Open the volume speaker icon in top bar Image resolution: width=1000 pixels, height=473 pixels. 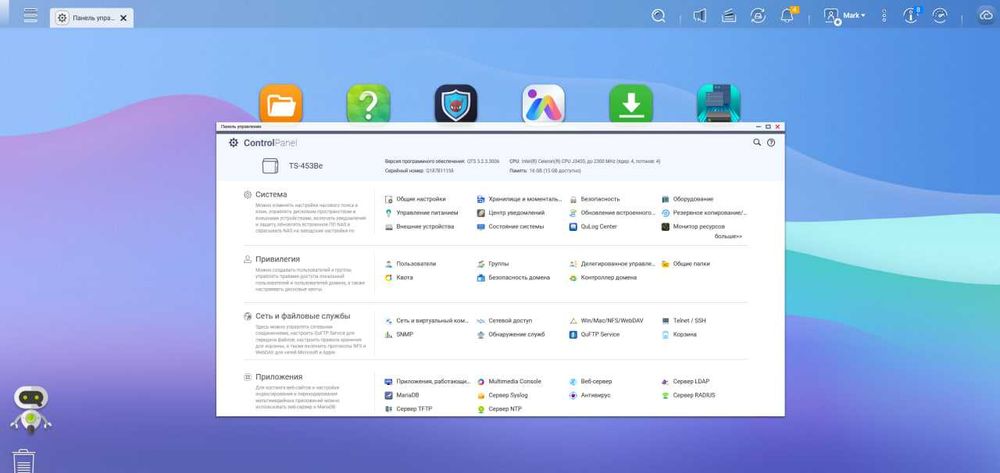click(x=700, y=16)
